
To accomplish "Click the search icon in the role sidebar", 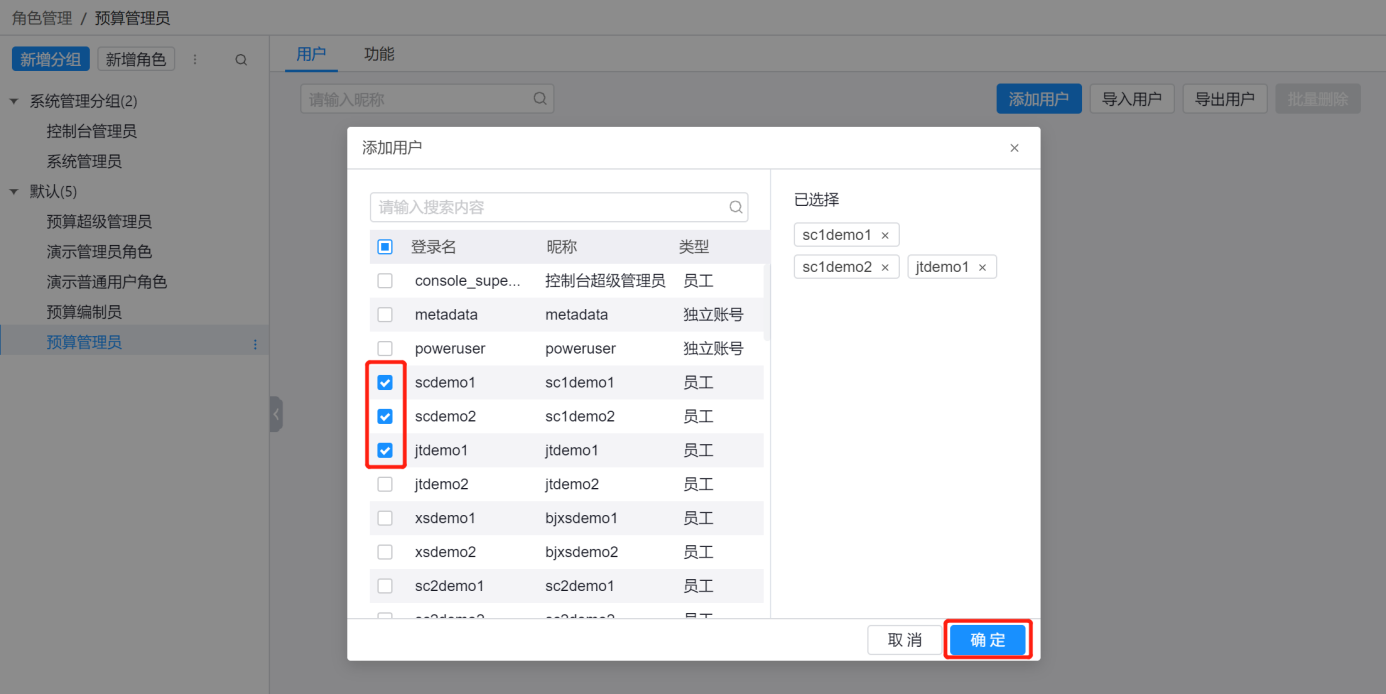I will pos(241,60).
